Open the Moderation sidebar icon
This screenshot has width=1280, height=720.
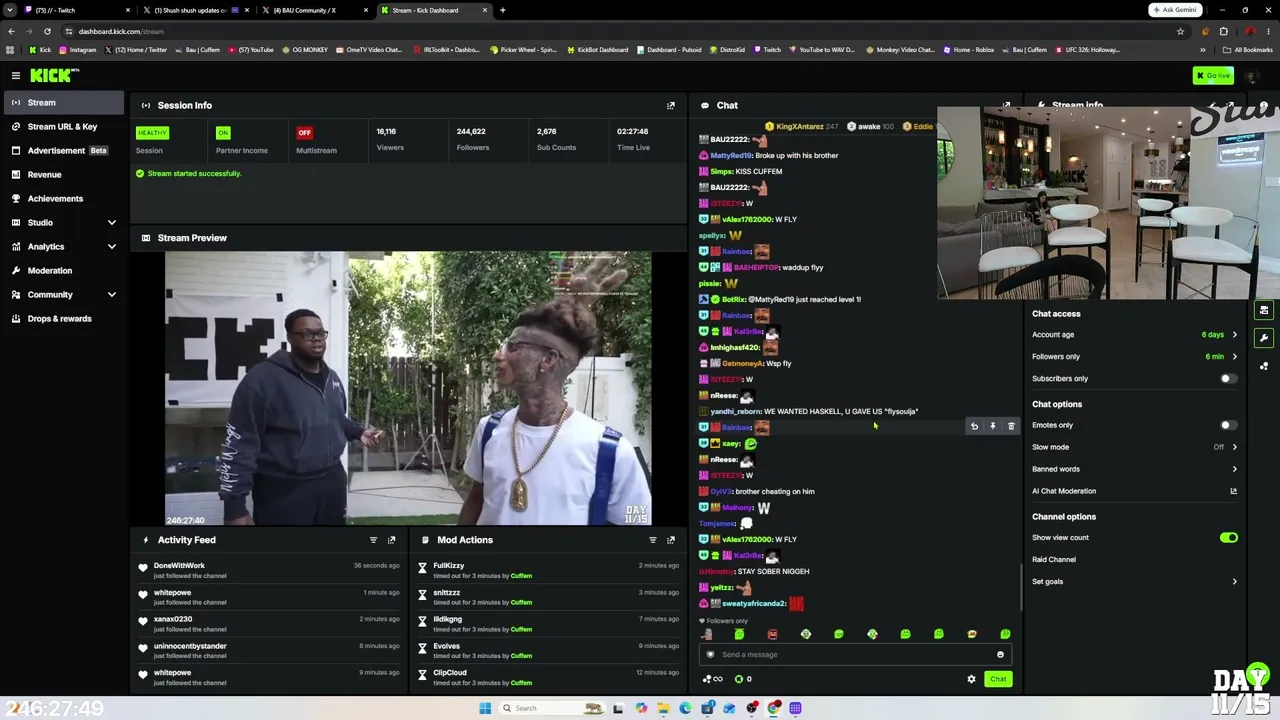point(16,270)
